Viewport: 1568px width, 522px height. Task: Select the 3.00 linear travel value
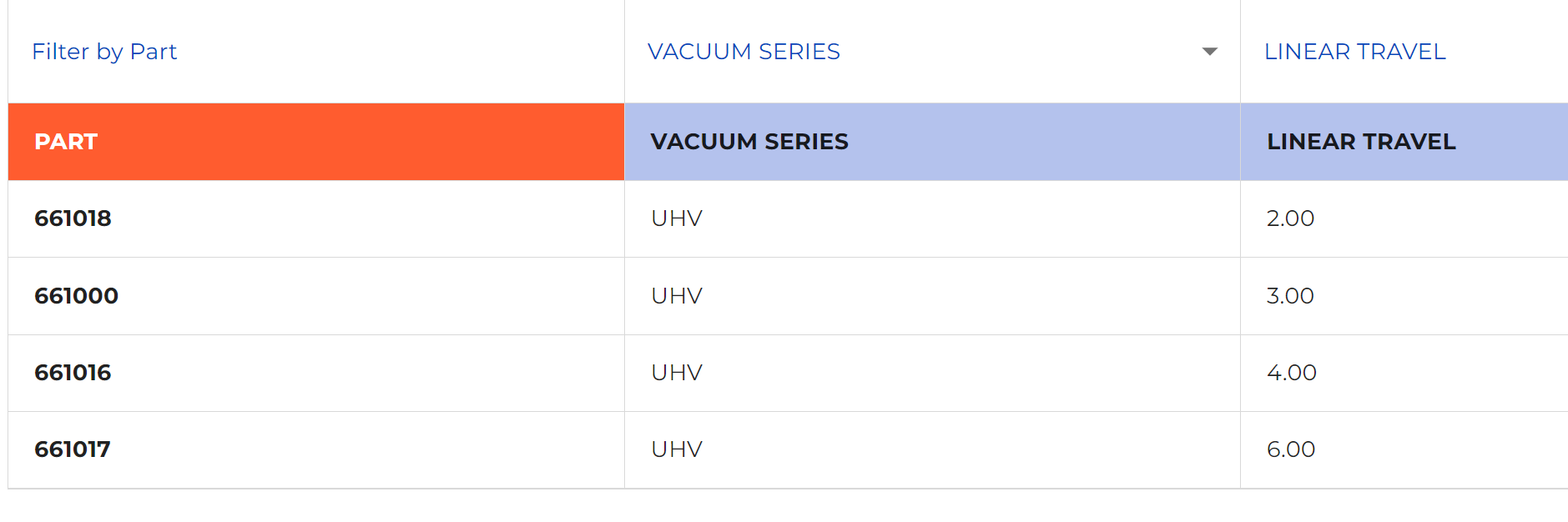(1290, 296)
